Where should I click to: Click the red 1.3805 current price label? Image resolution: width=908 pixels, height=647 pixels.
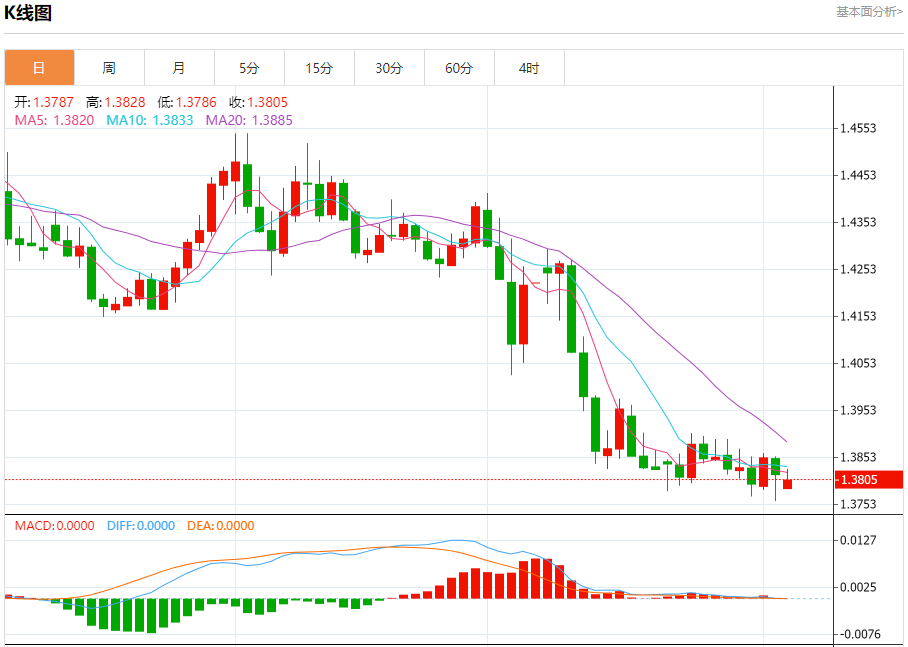pyautogui.click(x=869, y=480)
